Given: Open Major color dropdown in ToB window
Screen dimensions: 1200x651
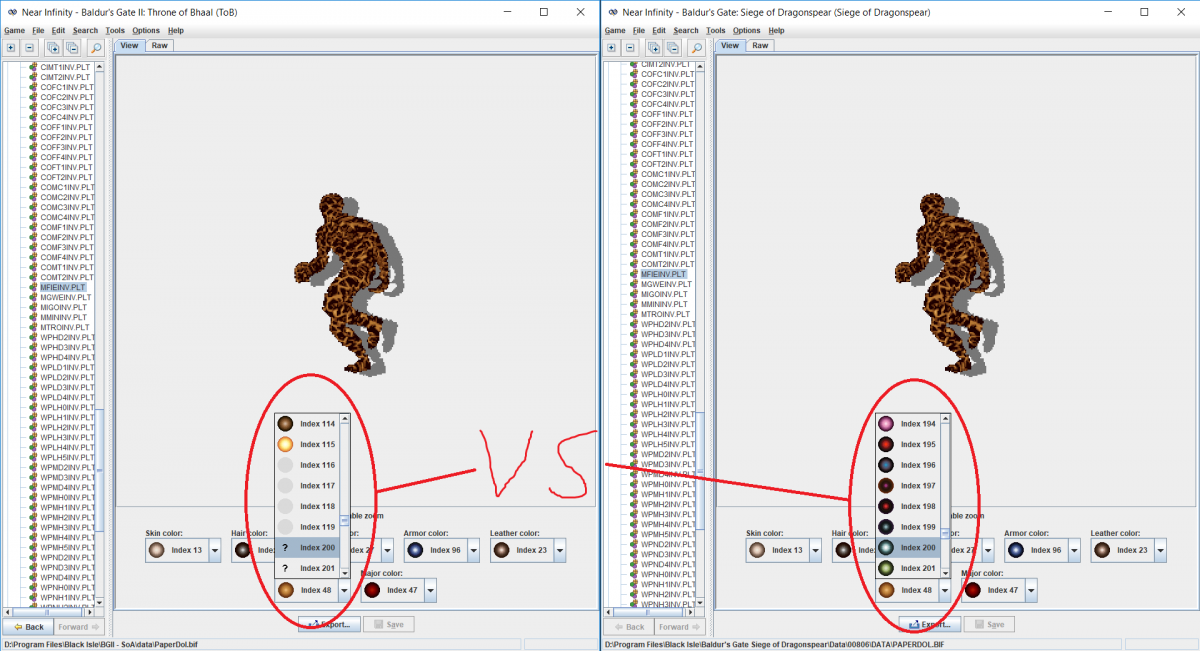Looking at the screenshot, I should point(430,590).
